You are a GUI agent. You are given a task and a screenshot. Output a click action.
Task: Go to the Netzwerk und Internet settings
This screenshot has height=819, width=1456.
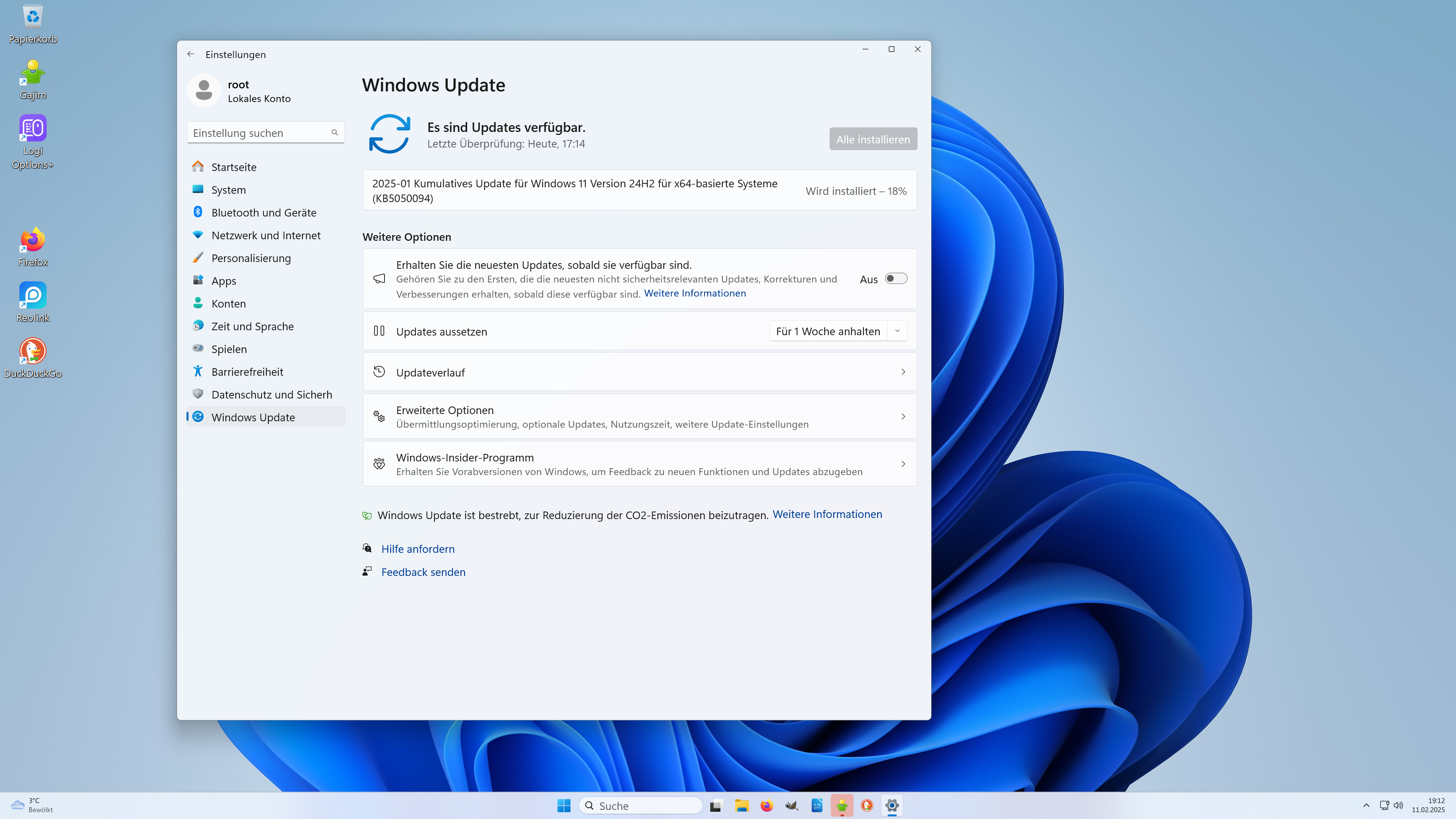(x=266, y=235)
